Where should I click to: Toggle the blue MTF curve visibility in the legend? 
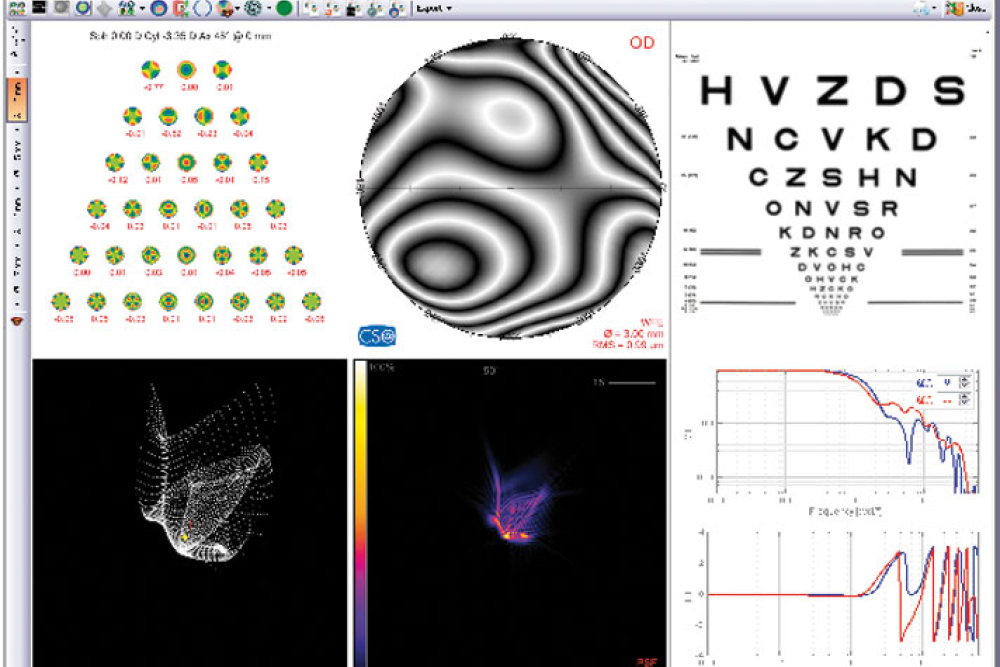click(925, 383)
